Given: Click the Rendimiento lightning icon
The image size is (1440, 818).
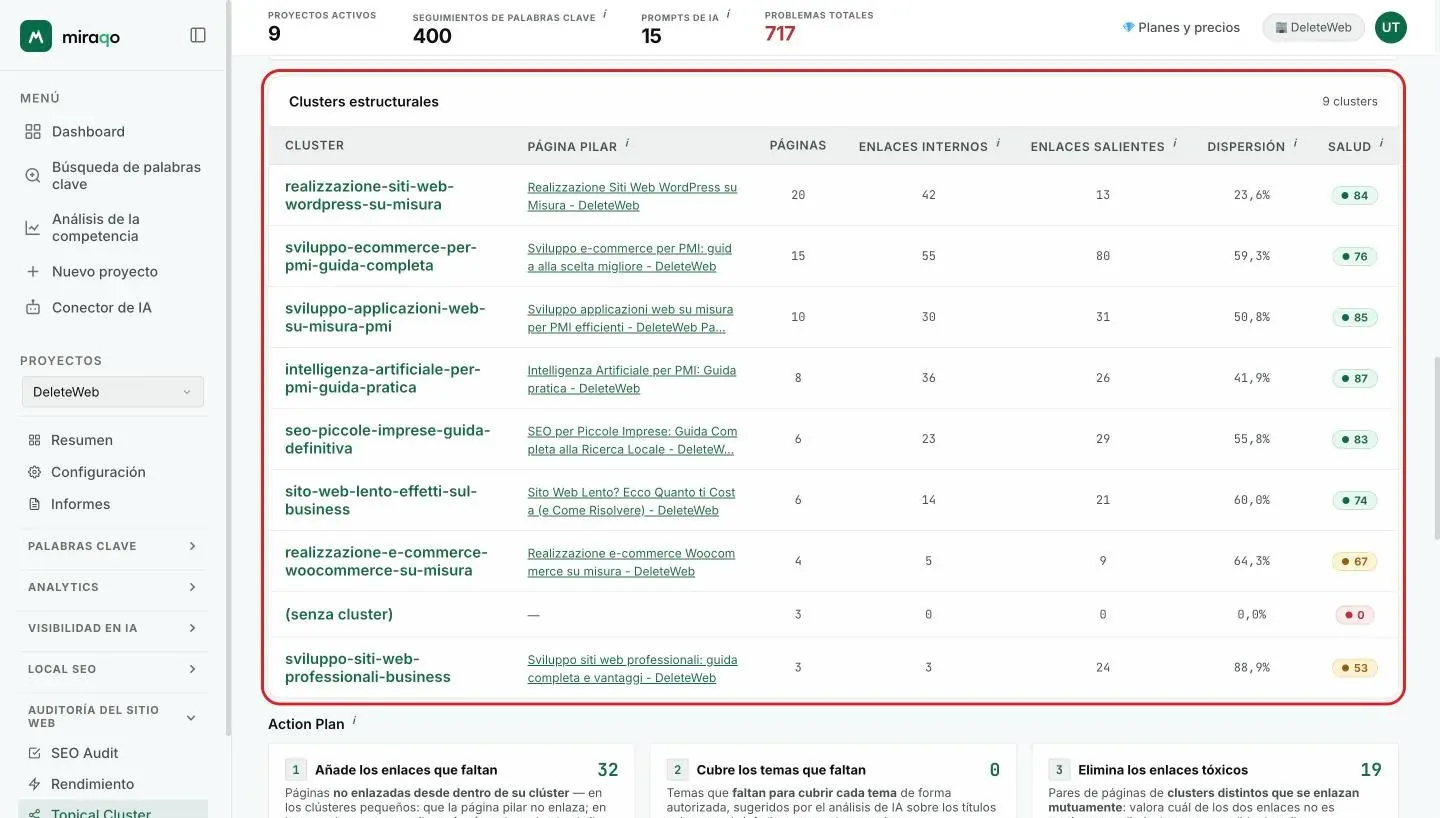Looking at the screenshot, I should coord(35,784).
